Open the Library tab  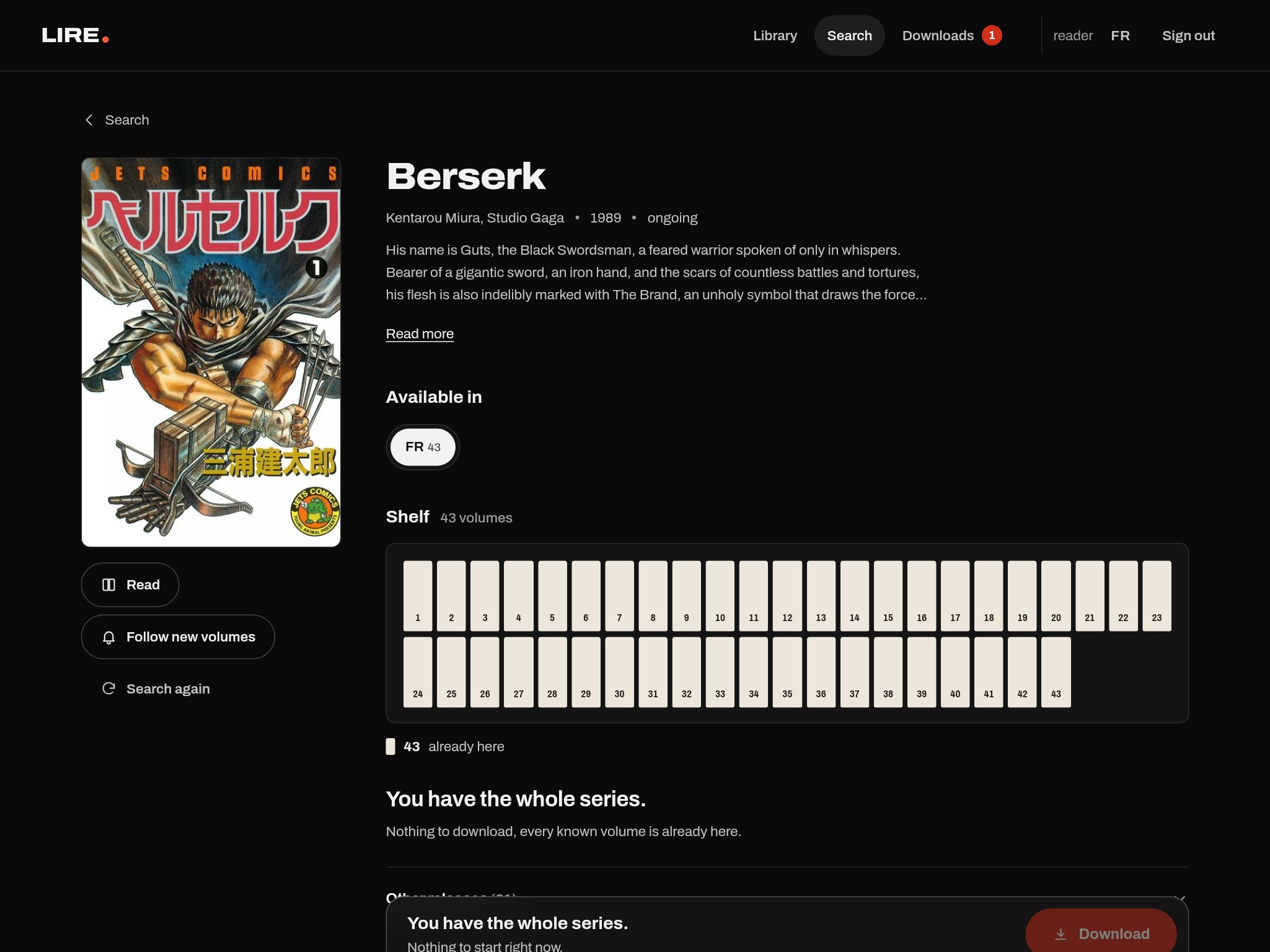coord(775,35)
